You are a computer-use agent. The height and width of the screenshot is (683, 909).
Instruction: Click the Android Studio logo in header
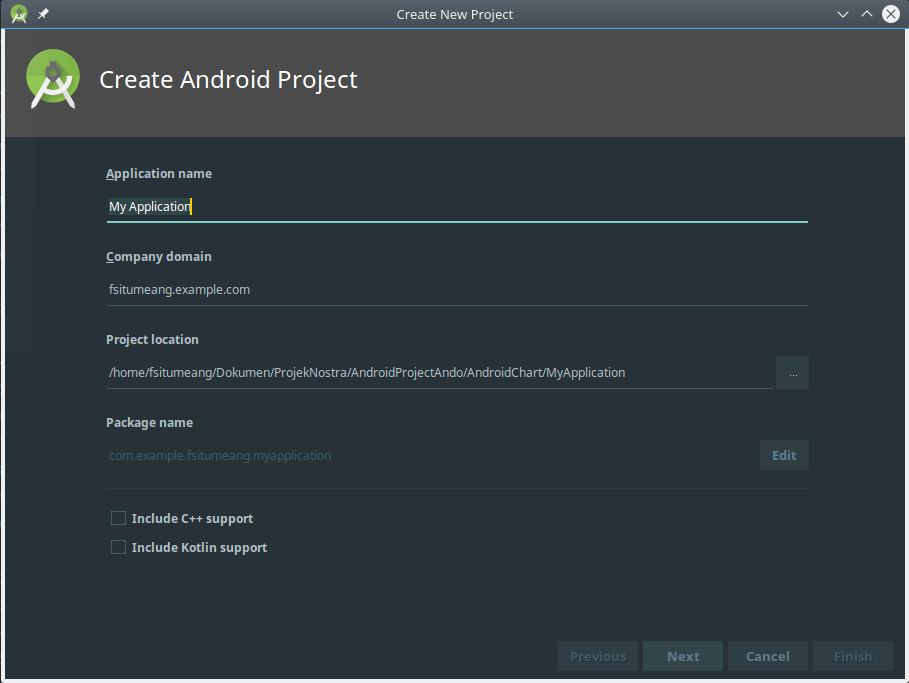54,80
